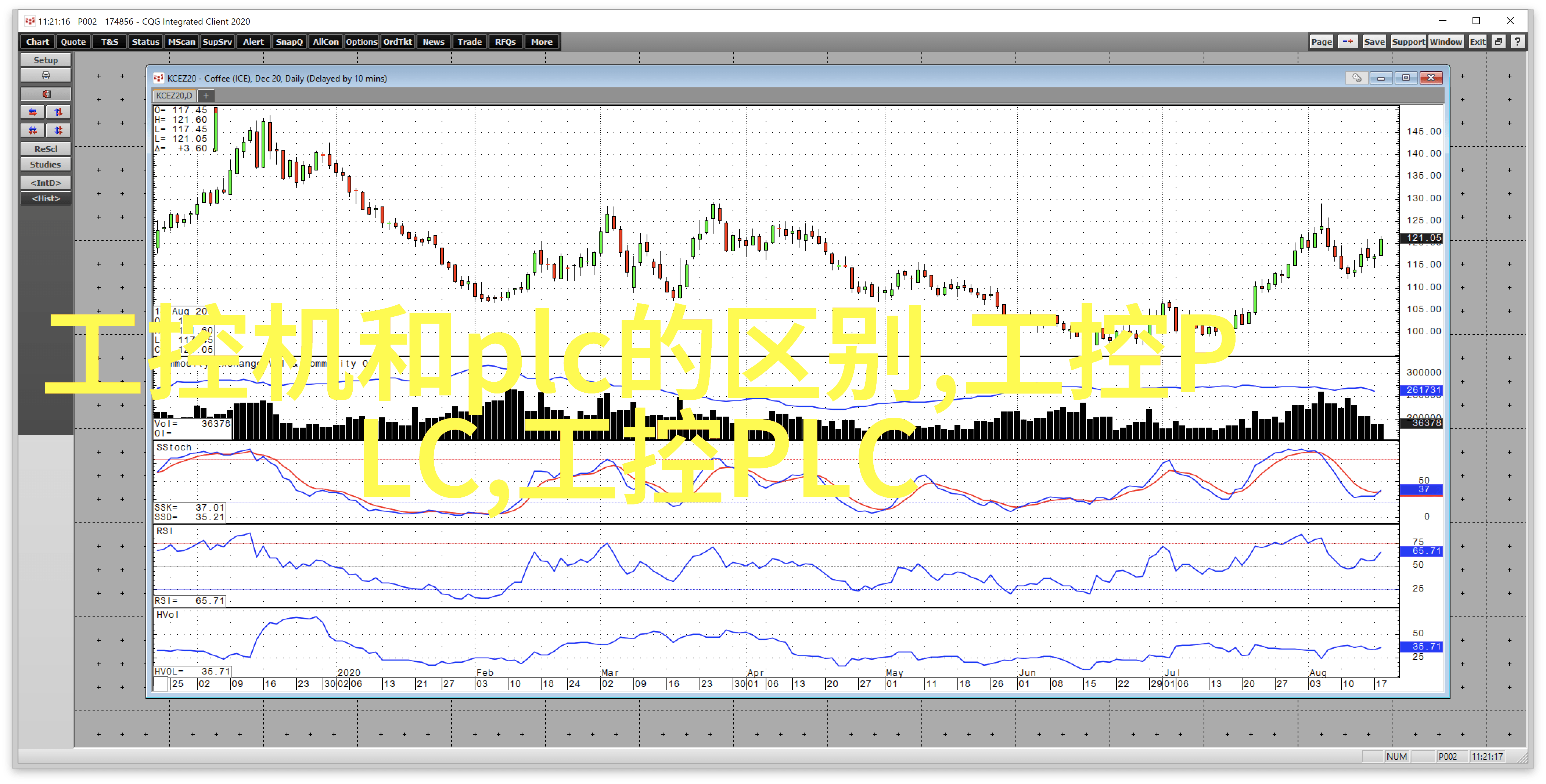The image size is (1546, 784).
Task: Click the minus-plus page navigation button
Action: pos(1347,42)
